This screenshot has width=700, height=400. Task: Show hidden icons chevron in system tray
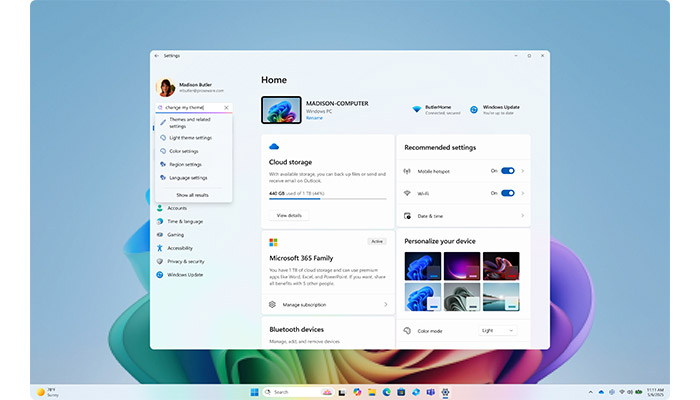coord(591,392)
